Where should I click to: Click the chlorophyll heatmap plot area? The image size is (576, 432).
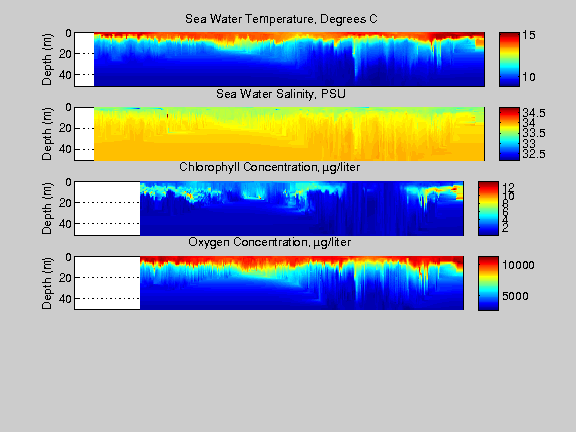[x=269, y=208]
